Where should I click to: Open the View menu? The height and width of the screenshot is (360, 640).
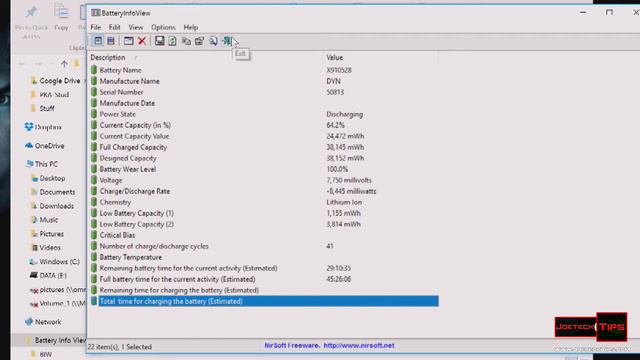[136, 27]
